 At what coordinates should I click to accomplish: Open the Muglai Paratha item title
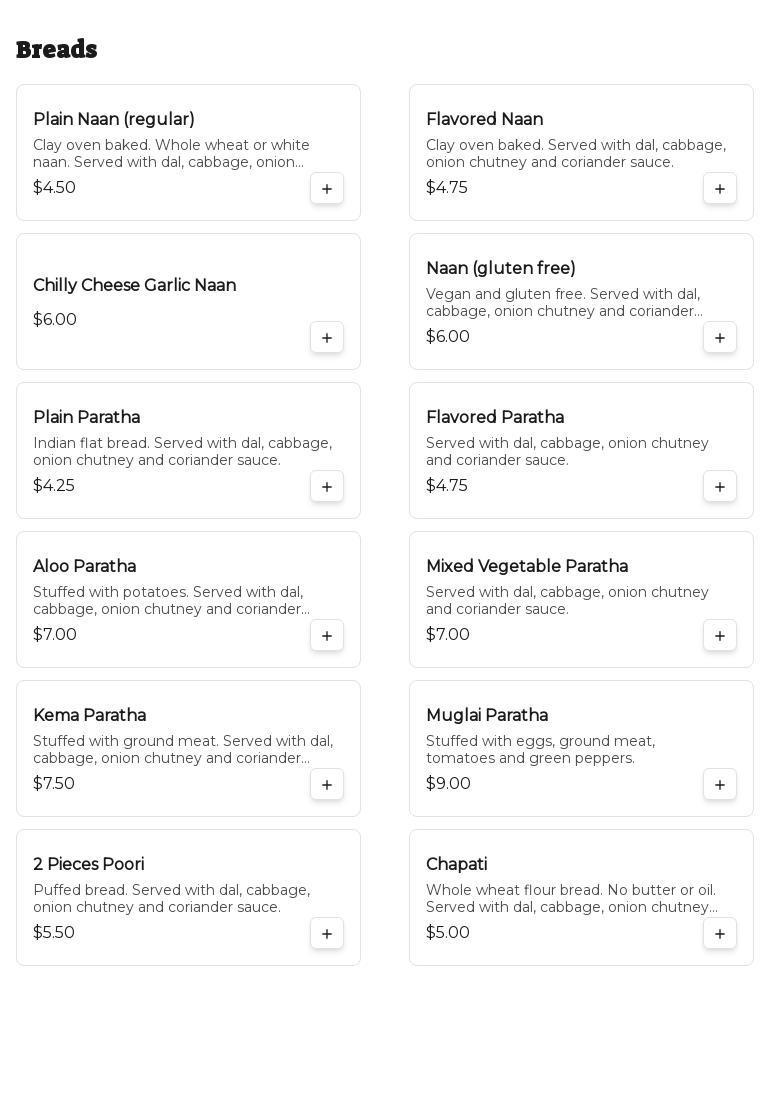tap(487, 715)
